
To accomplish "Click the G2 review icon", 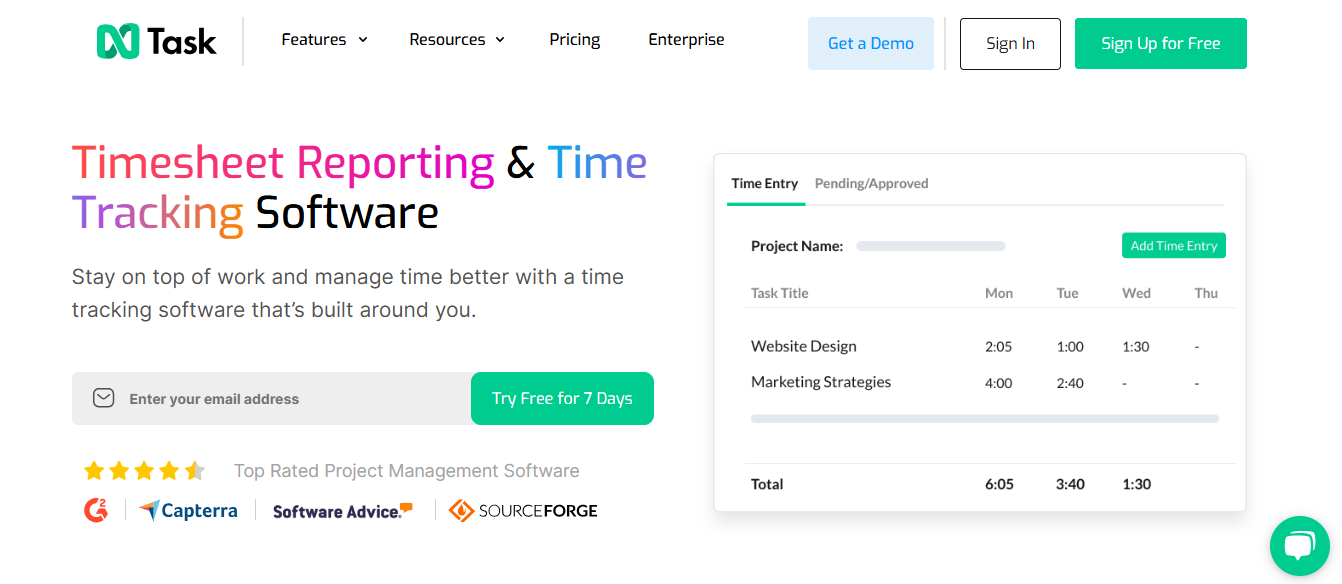I will tap(95, 510).
